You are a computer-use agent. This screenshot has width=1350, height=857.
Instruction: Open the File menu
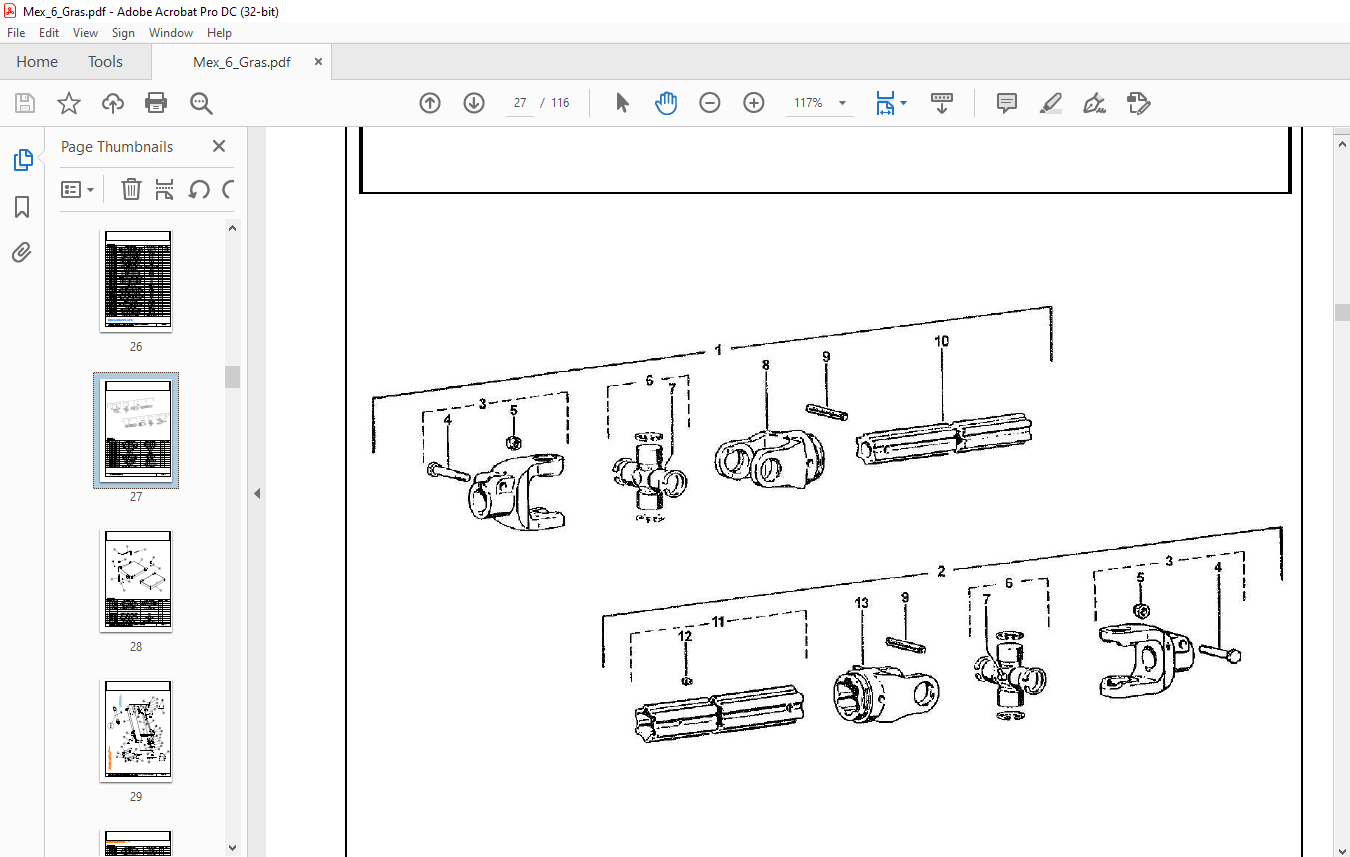coord(16,33)
